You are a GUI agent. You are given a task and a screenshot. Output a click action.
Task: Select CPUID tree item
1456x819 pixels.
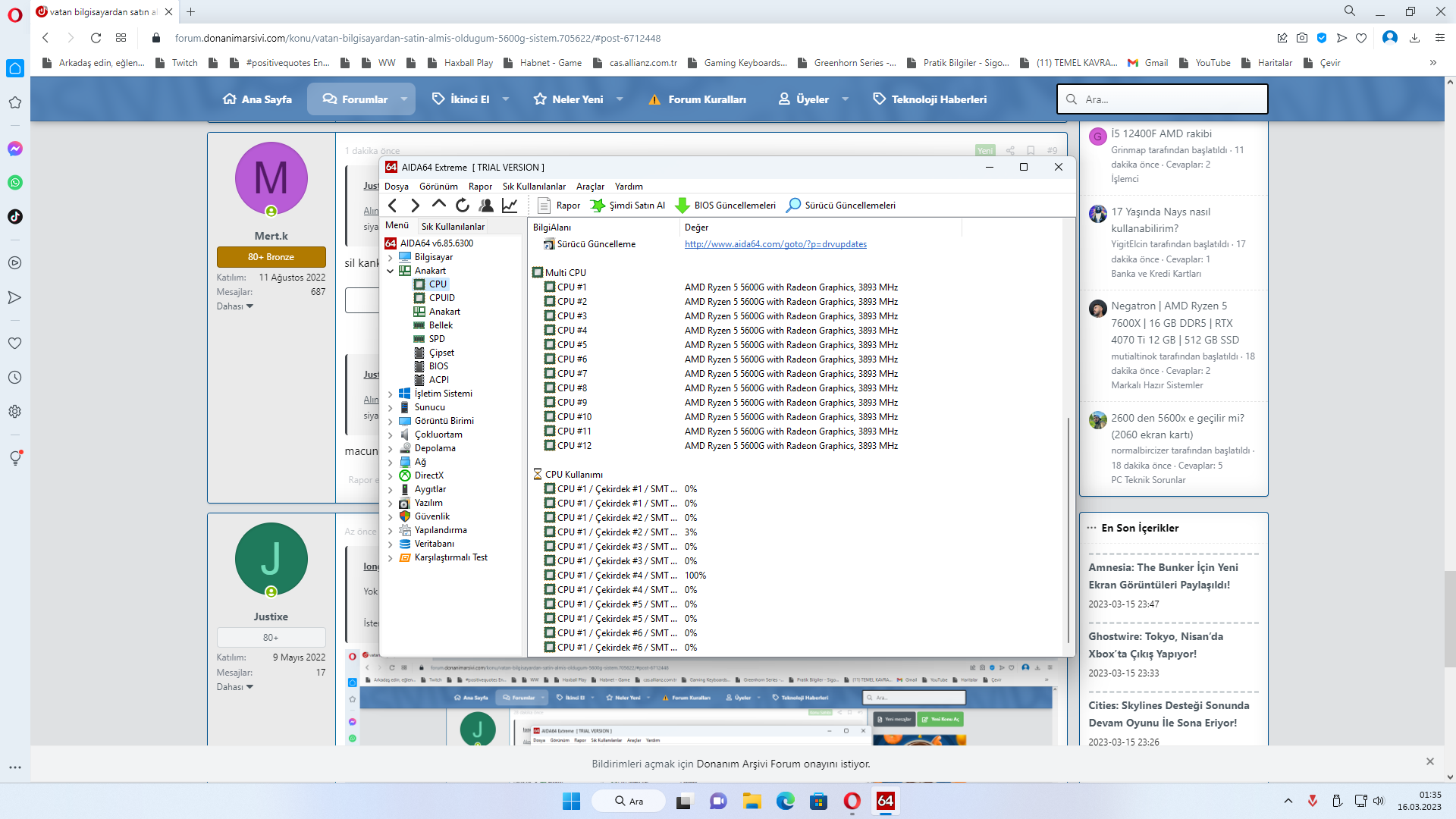pos(441,298)
